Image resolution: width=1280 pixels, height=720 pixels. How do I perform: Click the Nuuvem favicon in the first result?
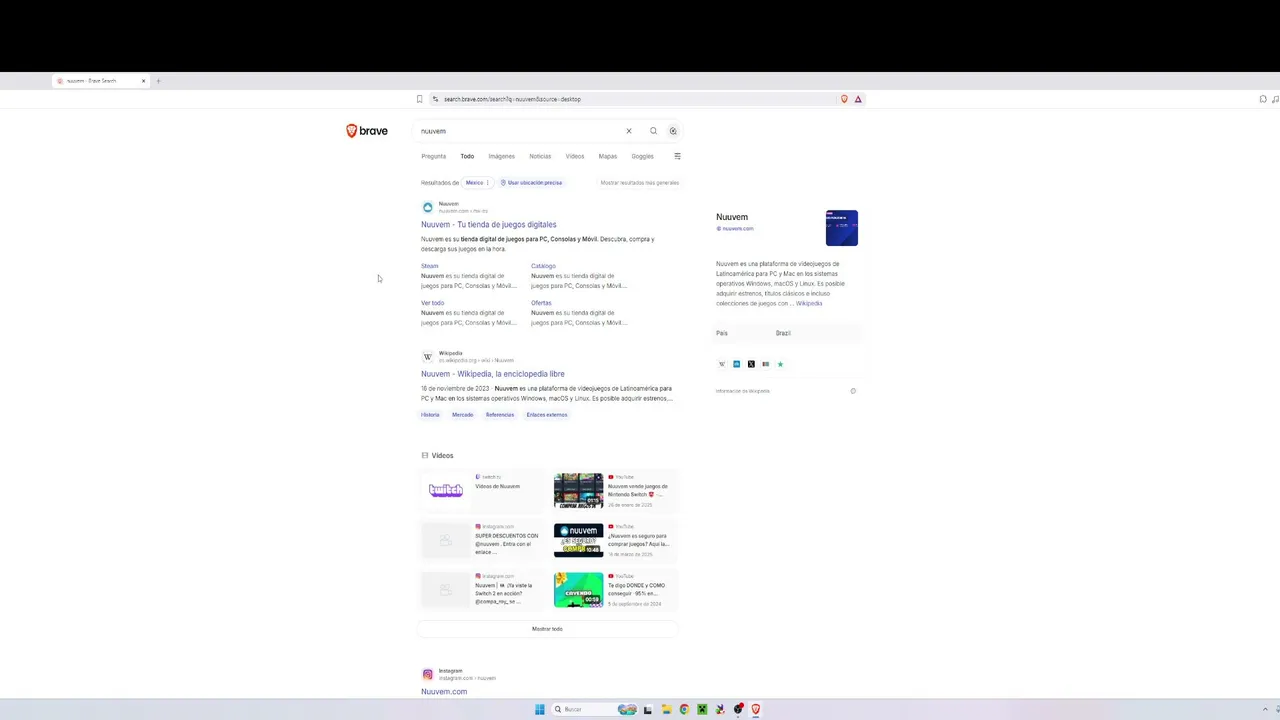pos(428,207)
